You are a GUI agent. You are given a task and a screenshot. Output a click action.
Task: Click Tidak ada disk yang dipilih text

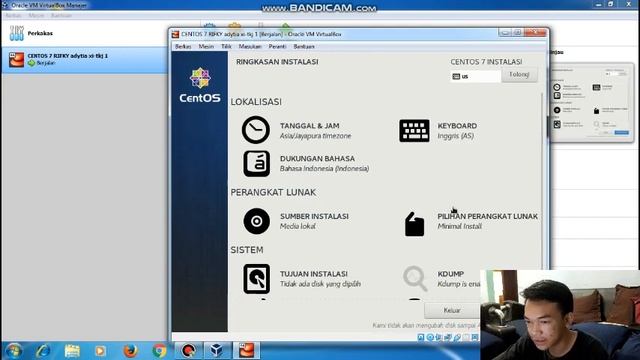pyautogui.click(x=320, y=284)
